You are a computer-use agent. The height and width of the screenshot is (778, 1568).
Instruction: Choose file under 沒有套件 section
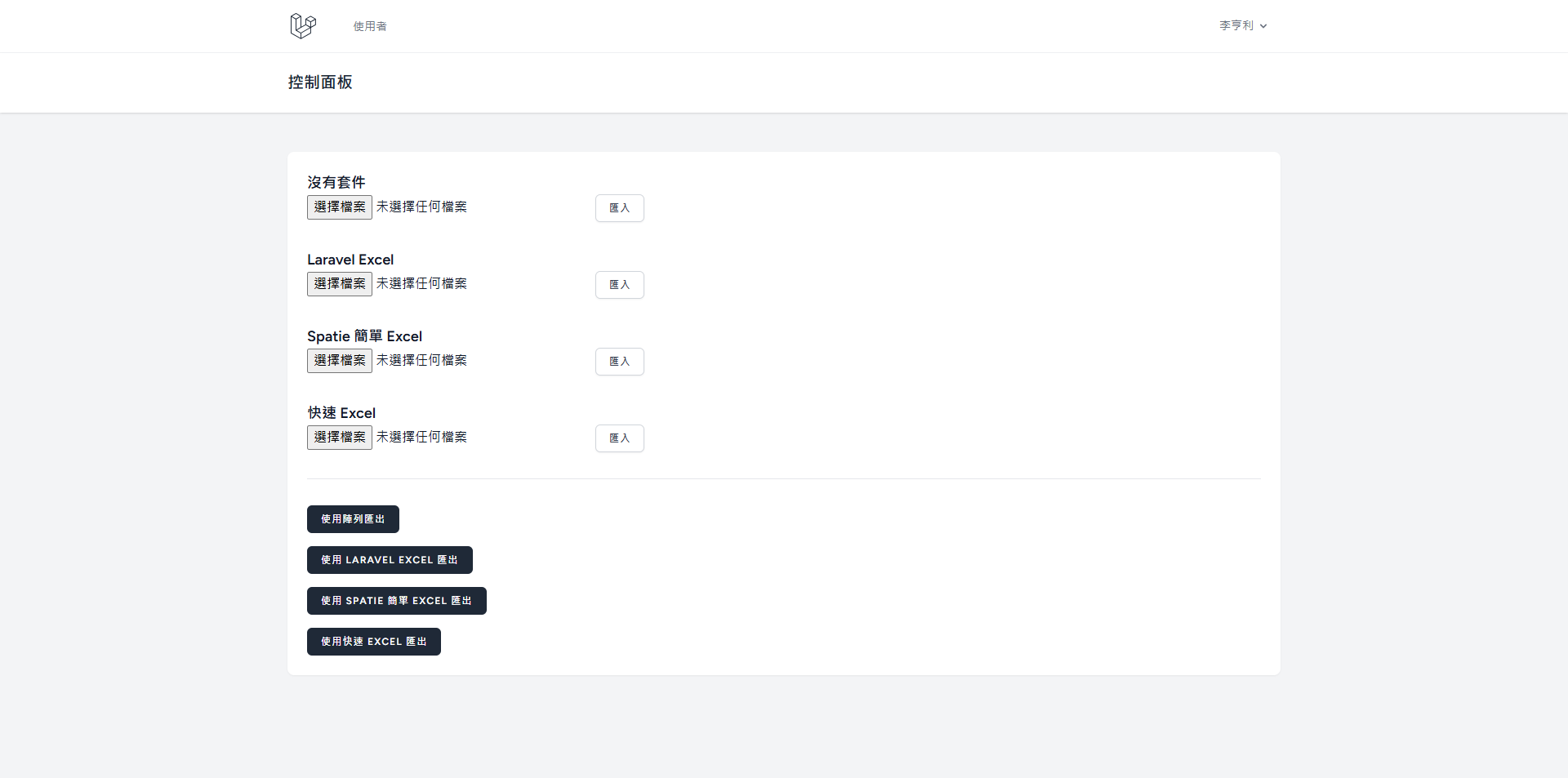click(x=340, y=207)
